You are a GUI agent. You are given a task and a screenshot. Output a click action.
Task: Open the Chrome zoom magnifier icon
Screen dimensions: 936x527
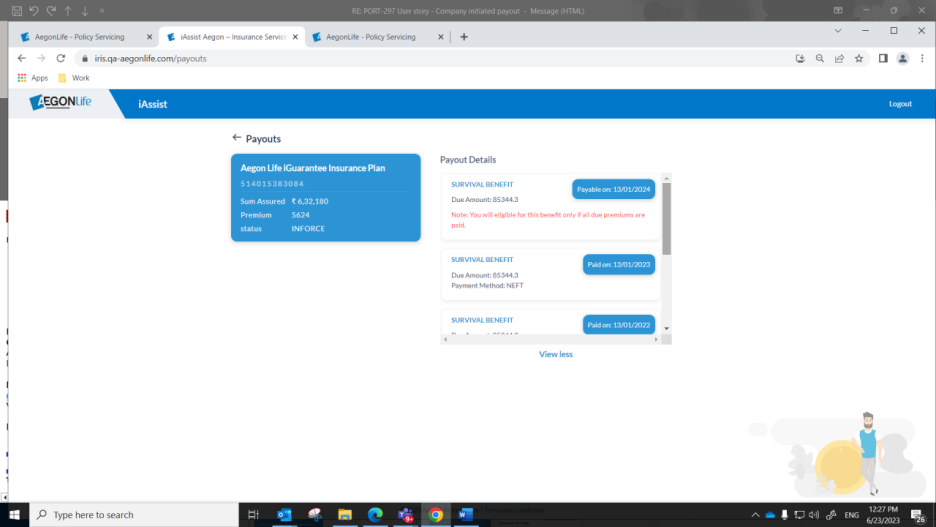click(820, 59)
